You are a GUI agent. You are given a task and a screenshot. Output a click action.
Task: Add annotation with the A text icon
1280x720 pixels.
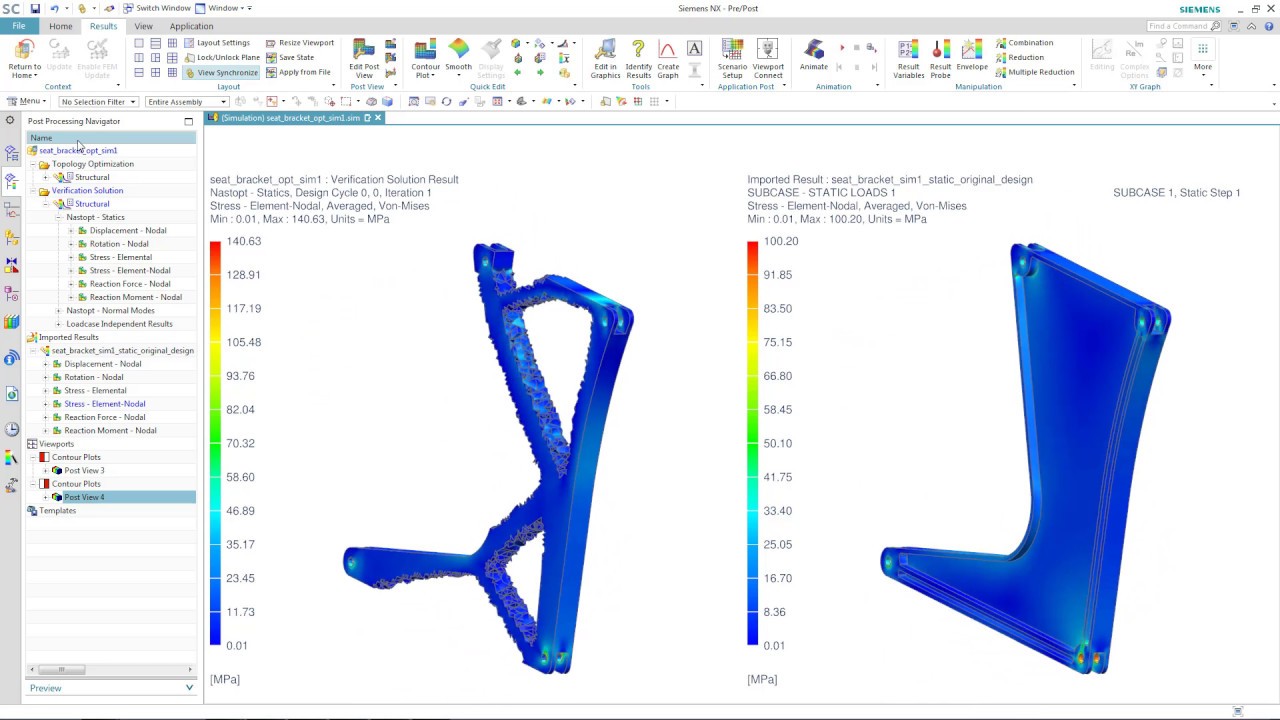click(695, 49)
